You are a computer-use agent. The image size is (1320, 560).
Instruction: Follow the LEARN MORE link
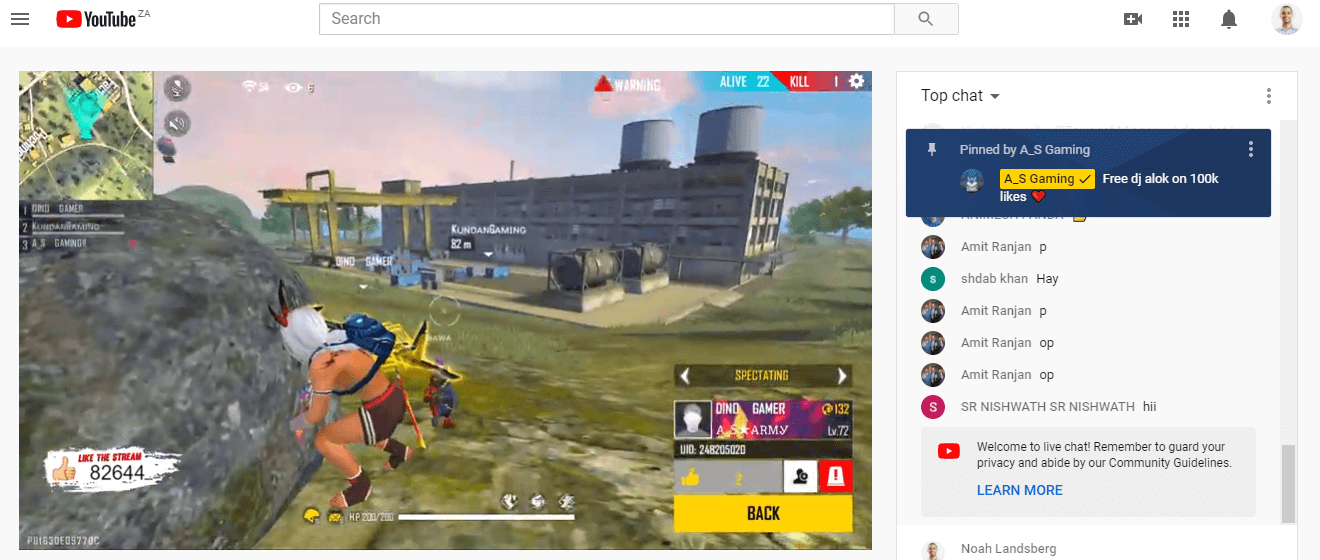pos(1019,490)
